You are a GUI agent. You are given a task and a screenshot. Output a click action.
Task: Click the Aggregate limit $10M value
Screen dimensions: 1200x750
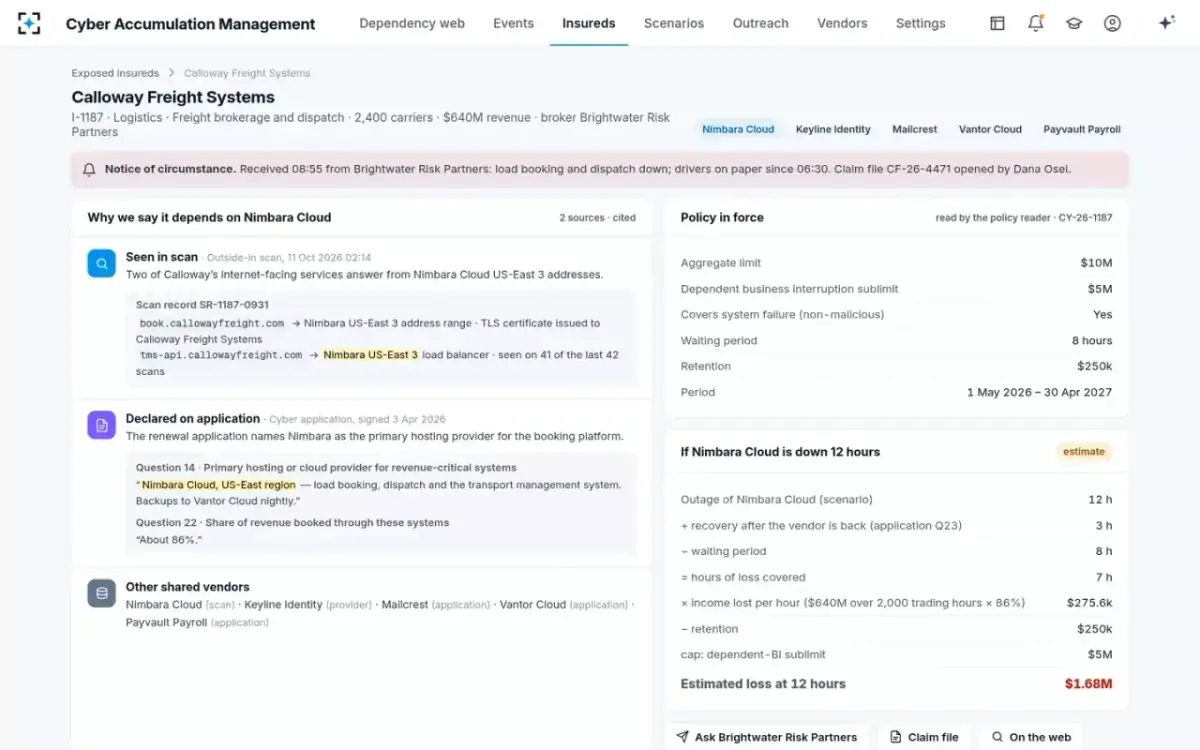pos(1096,263)
